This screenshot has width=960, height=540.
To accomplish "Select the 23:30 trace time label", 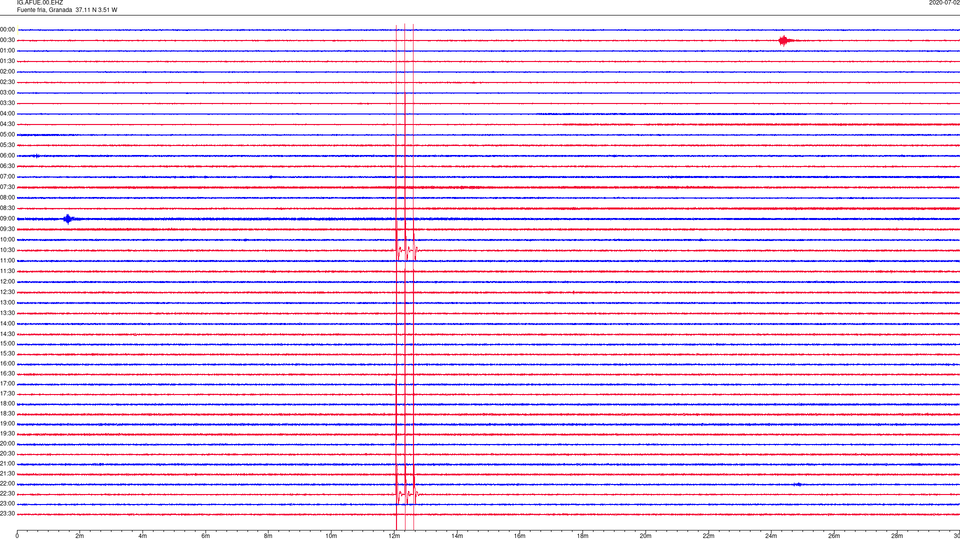I will (x=7, y=514).
